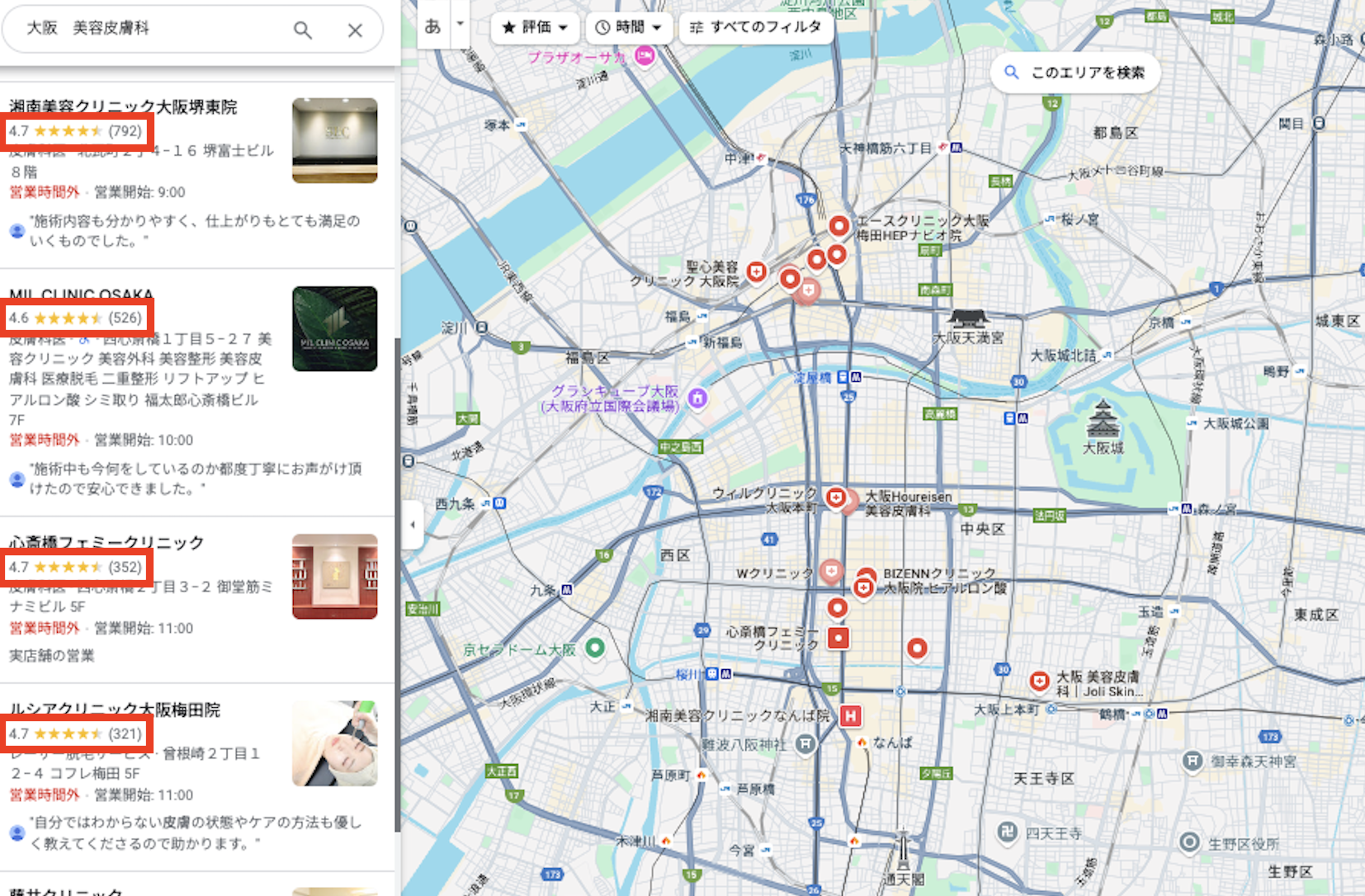Image resolution: width=1365 pixels, height=896 pixels.
Task: View 心斎橋フェミークリニック photo thumbnail
Action: (x=335, y=577)
